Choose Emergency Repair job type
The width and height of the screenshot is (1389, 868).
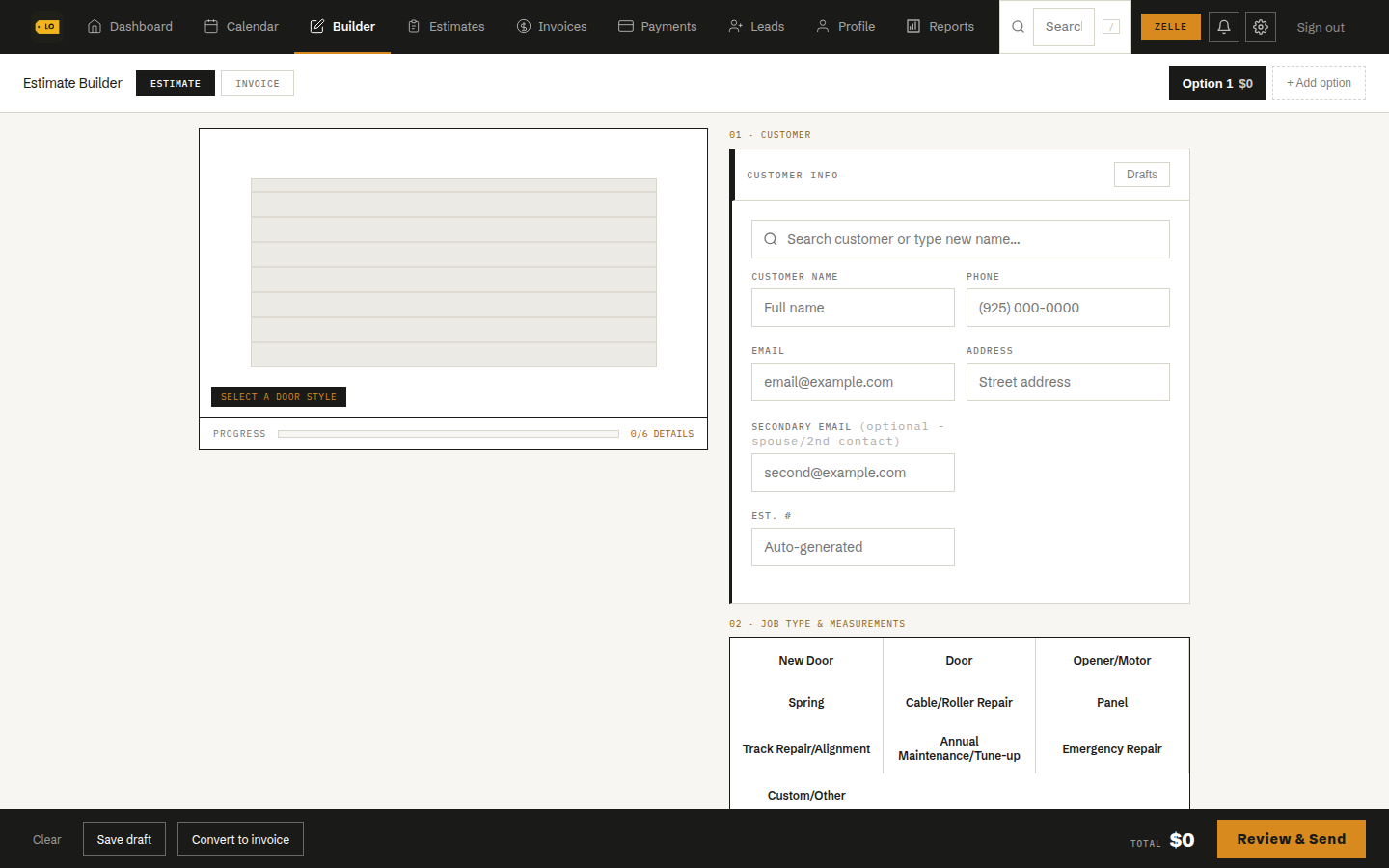pos(1112,749)
